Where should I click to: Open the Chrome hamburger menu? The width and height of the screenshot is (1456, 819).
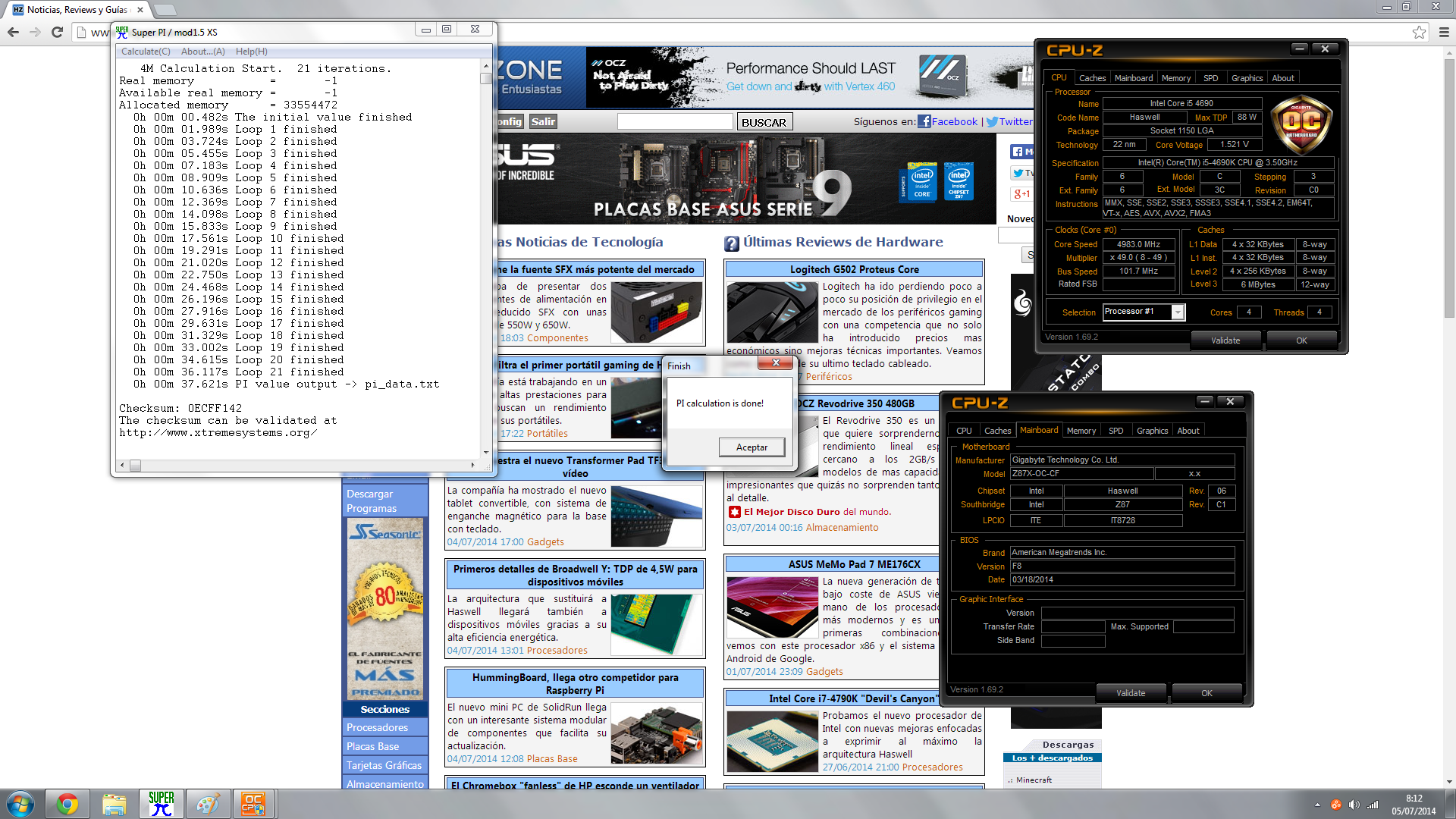(x=1444, y=32)
